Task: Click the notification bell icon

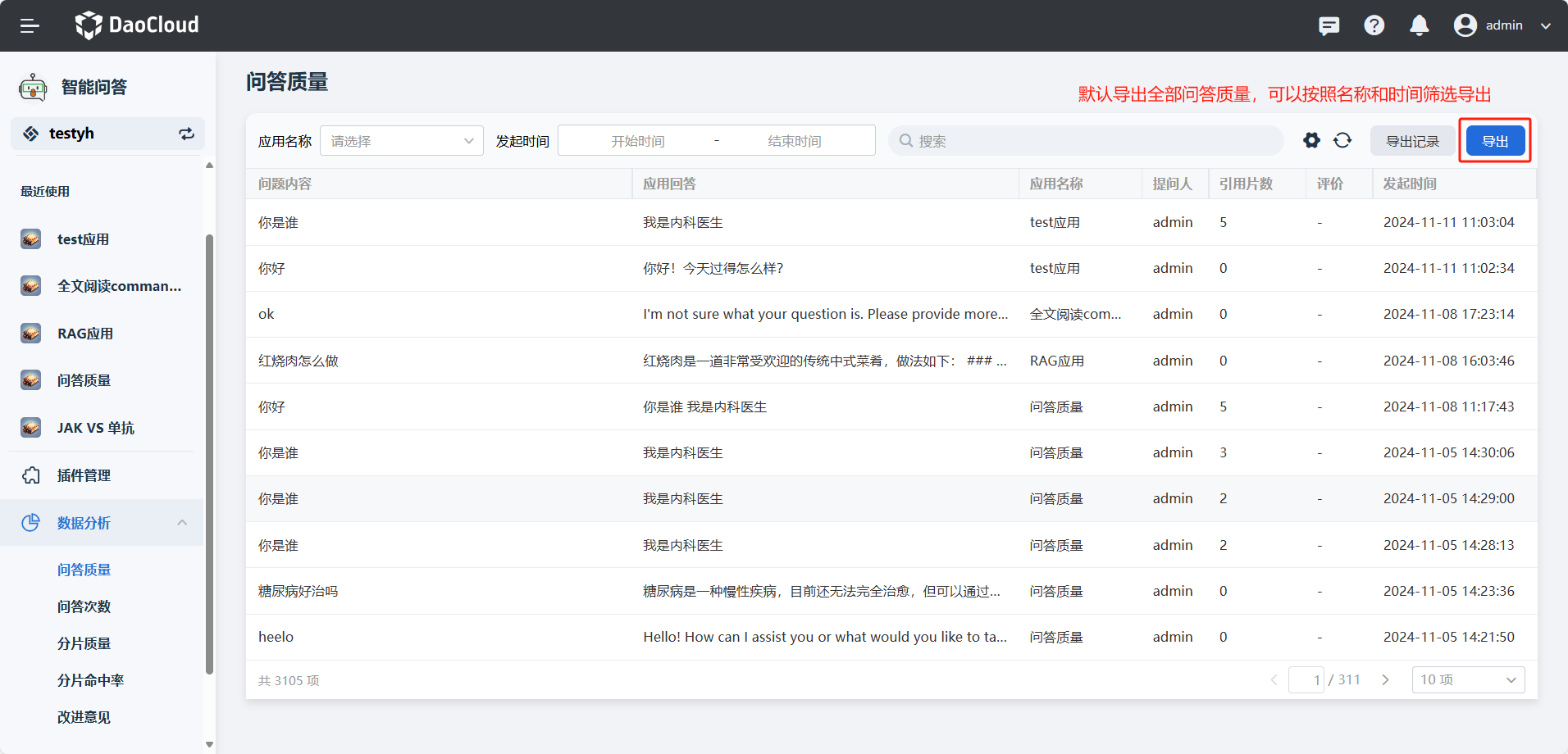Action: [1419, 25]
